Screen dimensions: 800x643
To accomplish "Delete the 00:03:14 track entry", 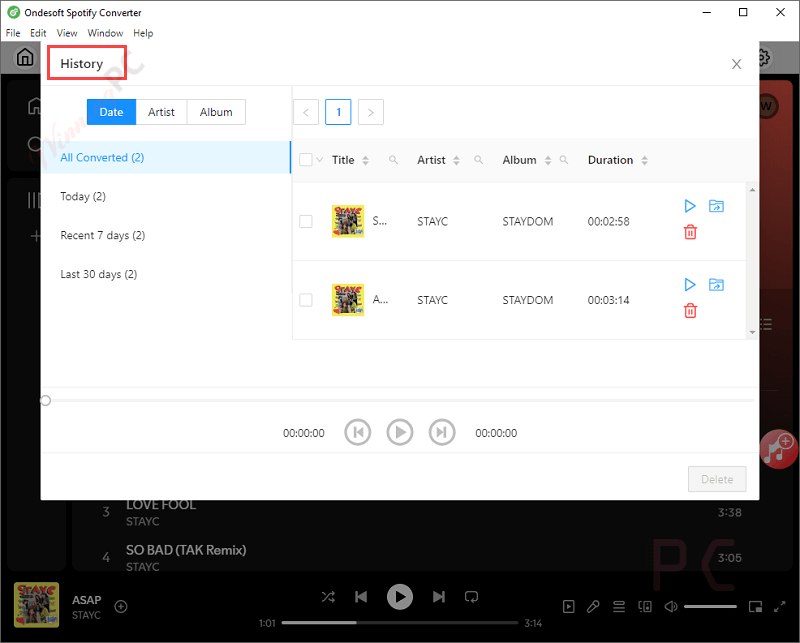I will coord(690,311).
